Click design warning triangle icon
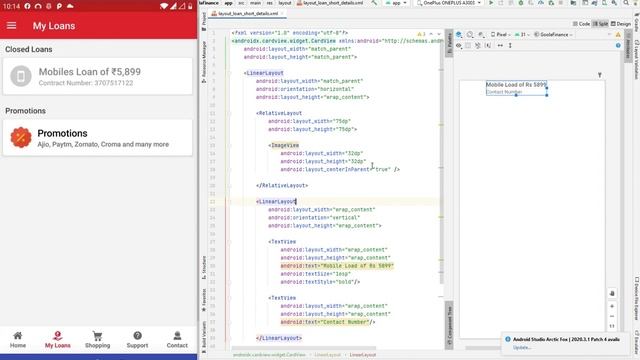 coord(618,35)
